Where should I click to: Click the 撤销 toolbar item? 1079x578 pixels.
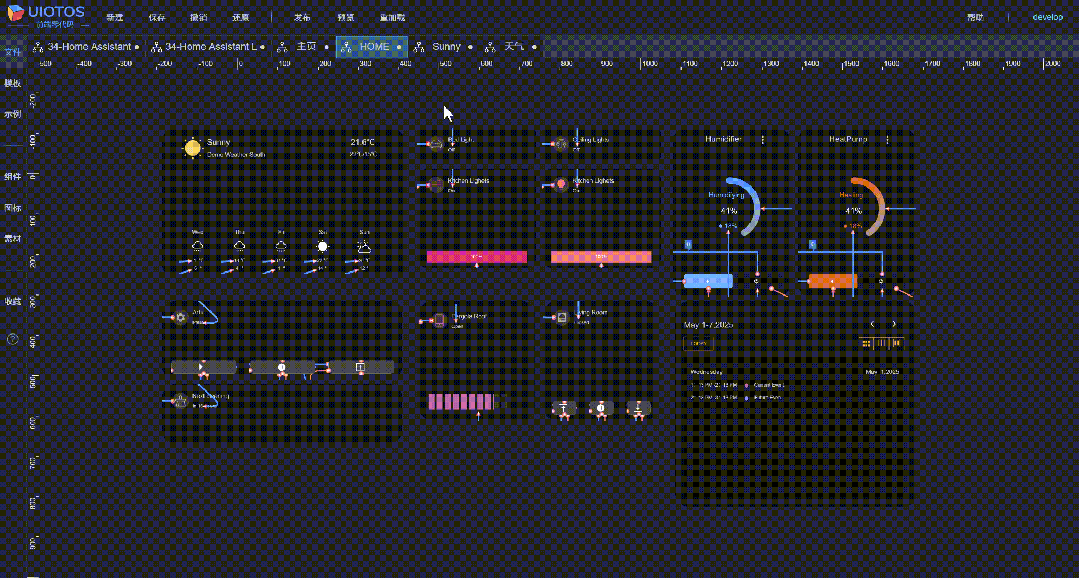pos(199,17)
